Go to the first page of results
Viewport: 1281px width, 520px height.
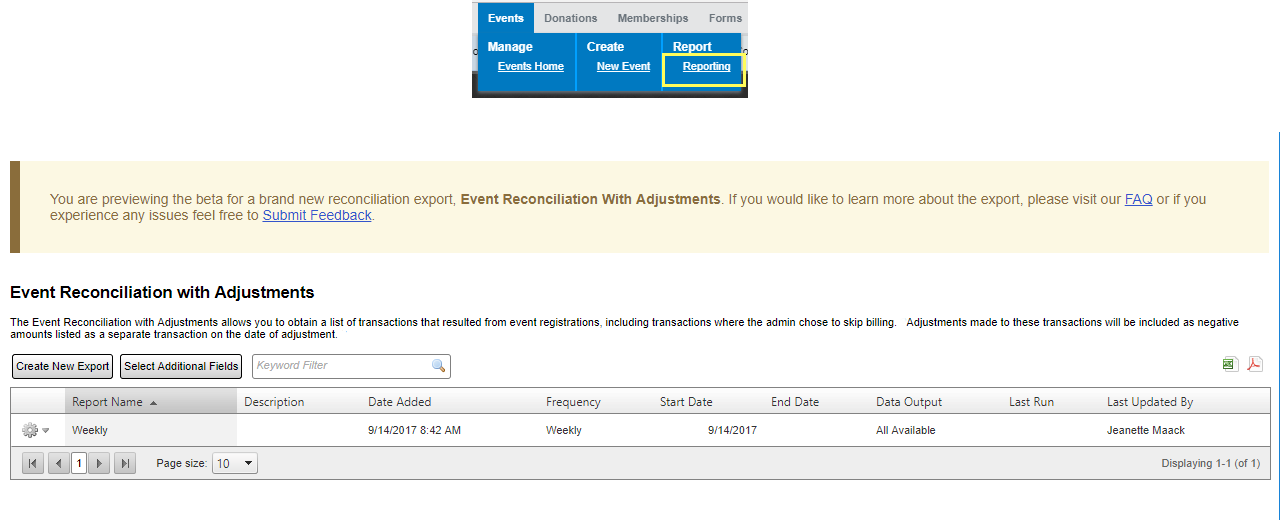click(x=33, y=464)
